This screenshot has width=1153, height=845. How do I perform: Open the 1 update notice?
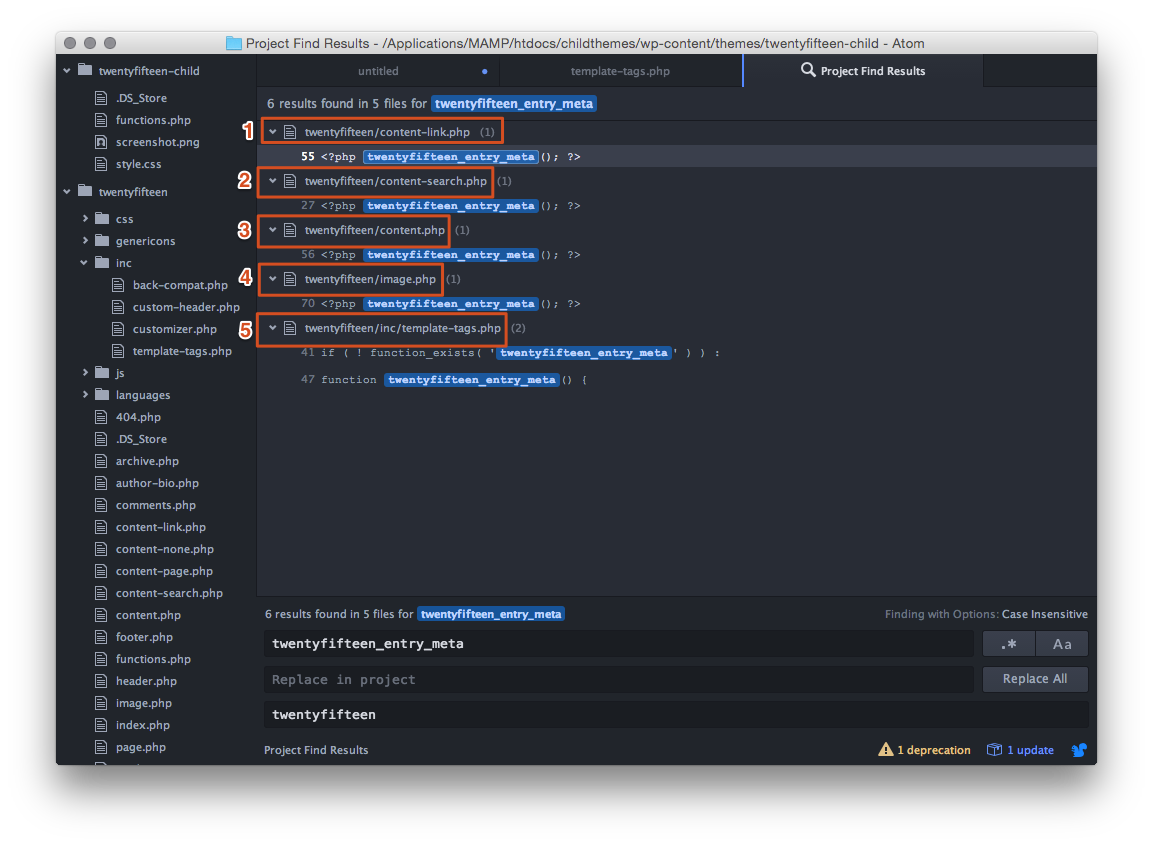tap(1020, 750)
